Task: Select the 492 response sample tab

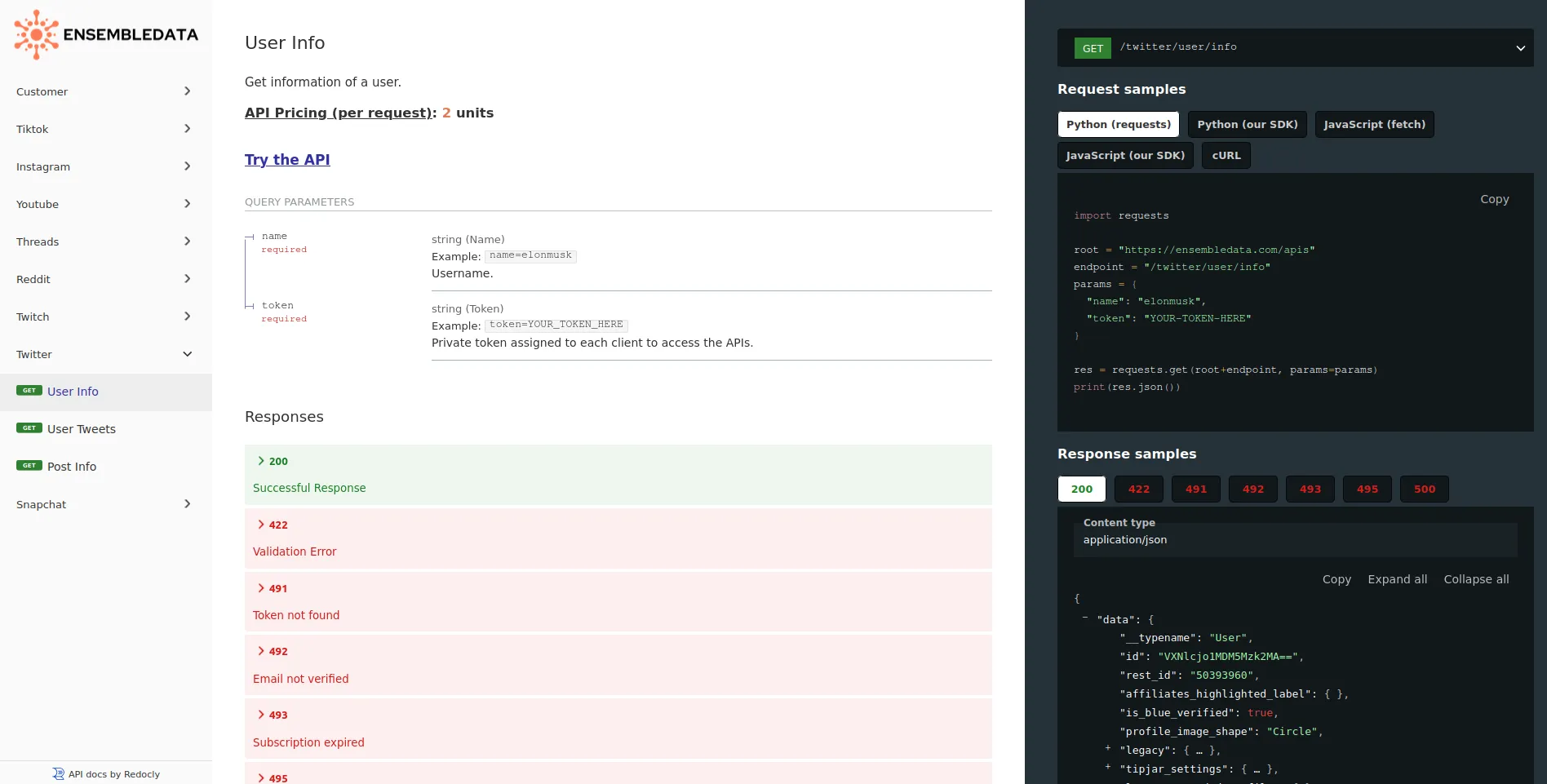Action: pos(1253,489)
